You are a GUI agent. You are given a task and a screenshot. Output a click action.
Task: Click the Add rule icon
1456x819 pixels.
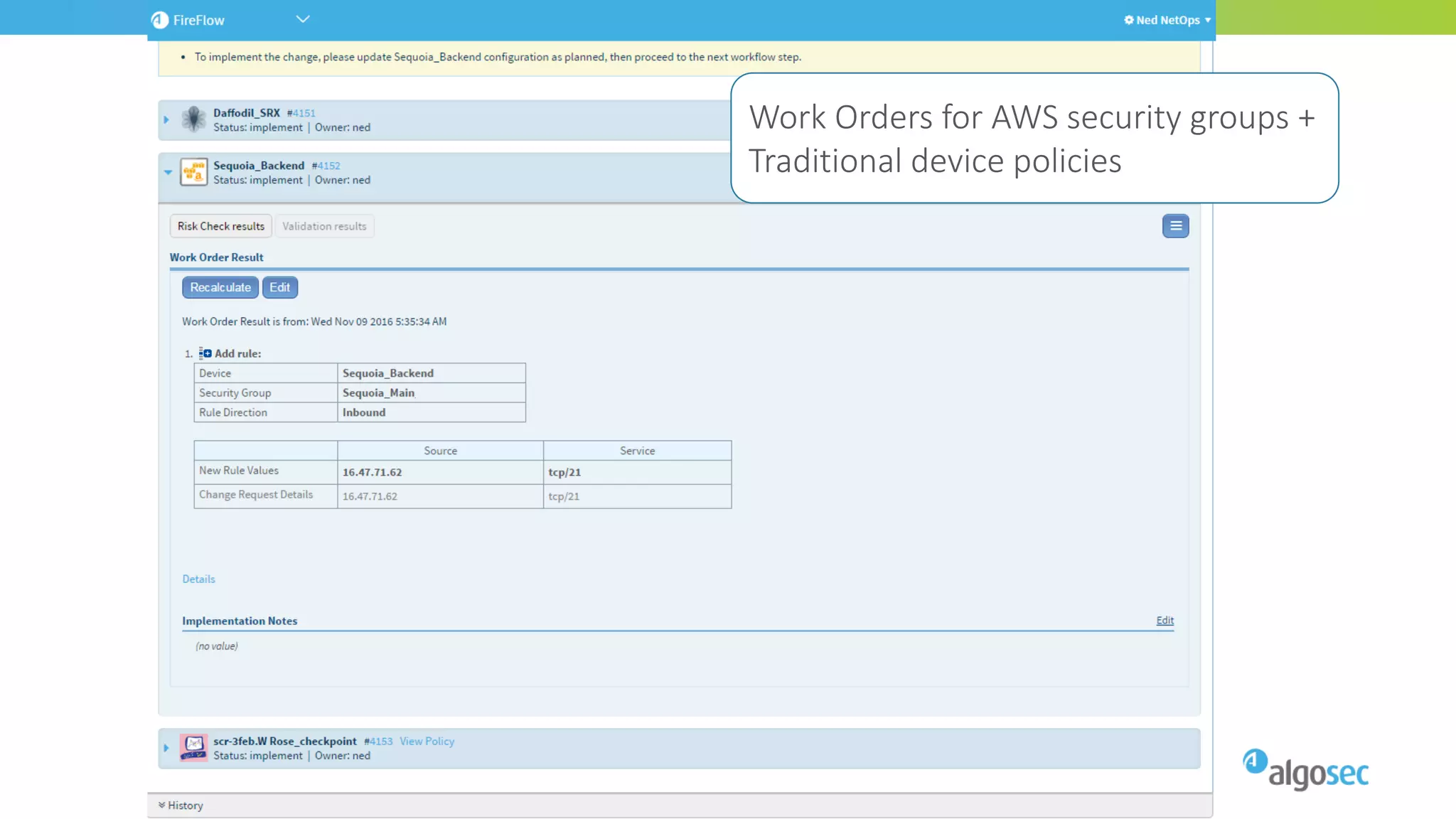tap(205, 353)
